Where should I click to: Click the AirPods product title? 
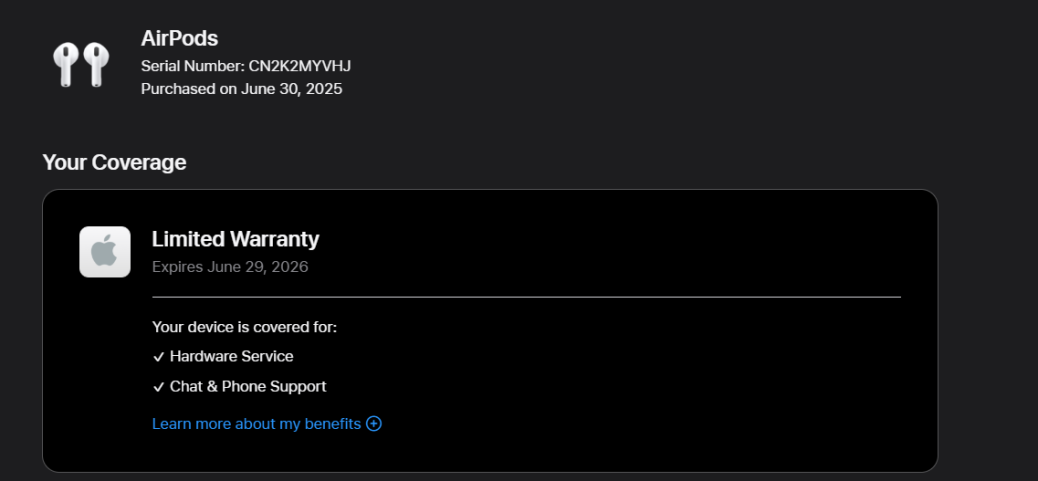click(179, 38)
